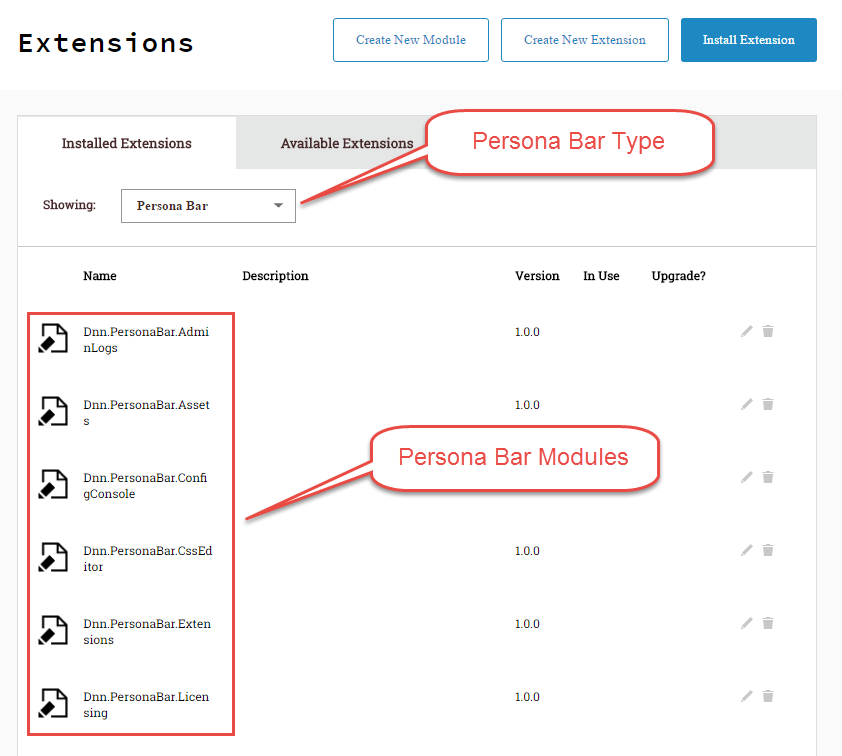Image resolution: width=842 pixels, height=756 pixels.
Task: Edit the Dnn.PersonaBar.Extensions extension with pencil icon
Action: (x=746, y=623)
